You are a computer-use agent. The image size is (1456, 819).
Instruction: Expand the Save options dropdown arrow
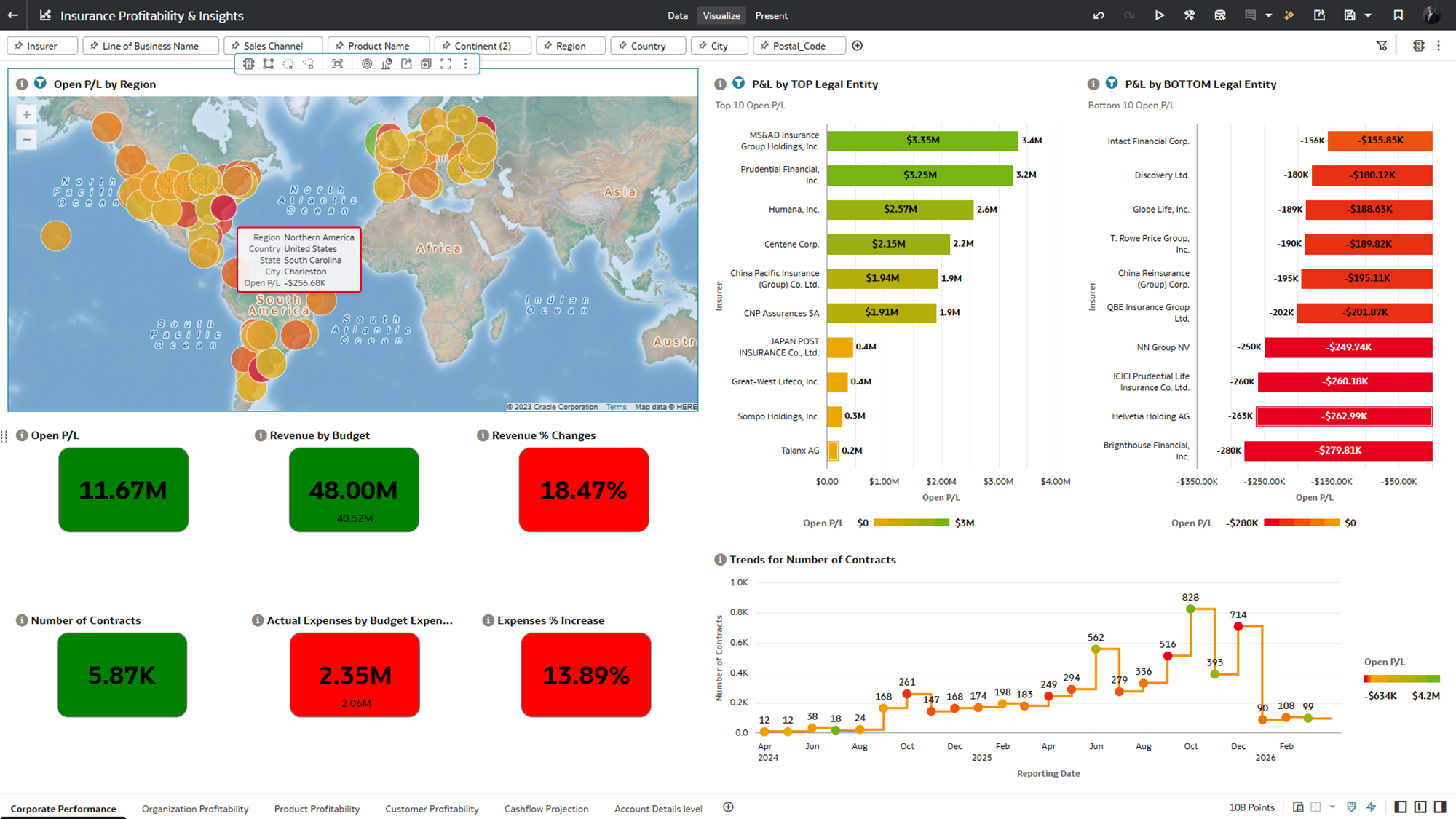[1368, 15]
